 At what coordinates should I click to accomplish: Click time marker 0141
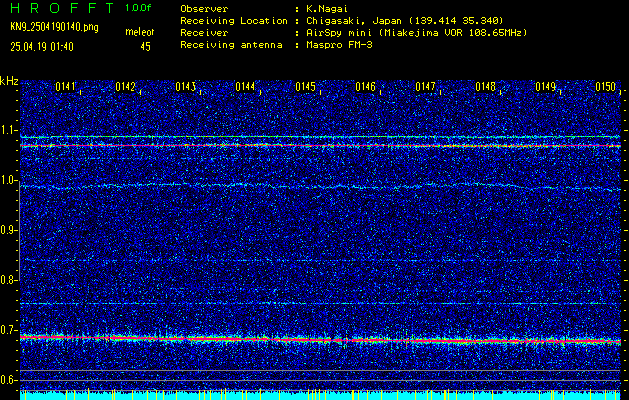(65, 86)
